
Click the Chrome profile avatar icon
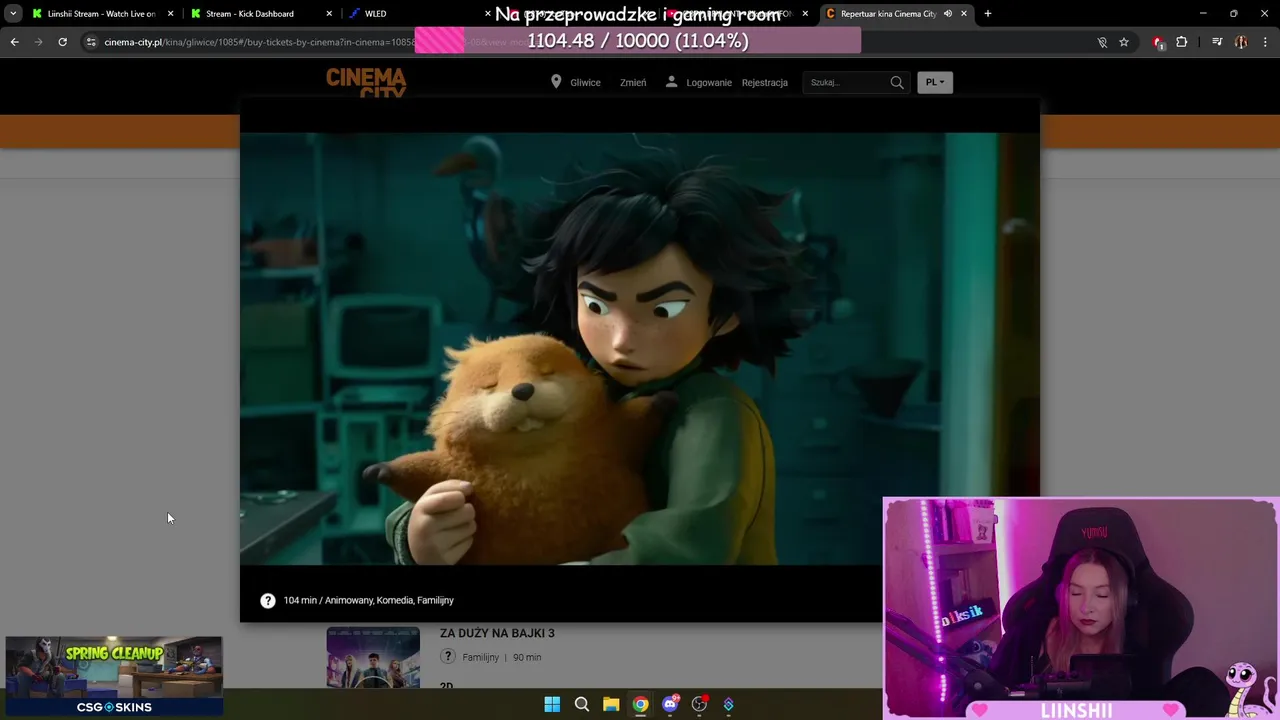coord(1241,42)
